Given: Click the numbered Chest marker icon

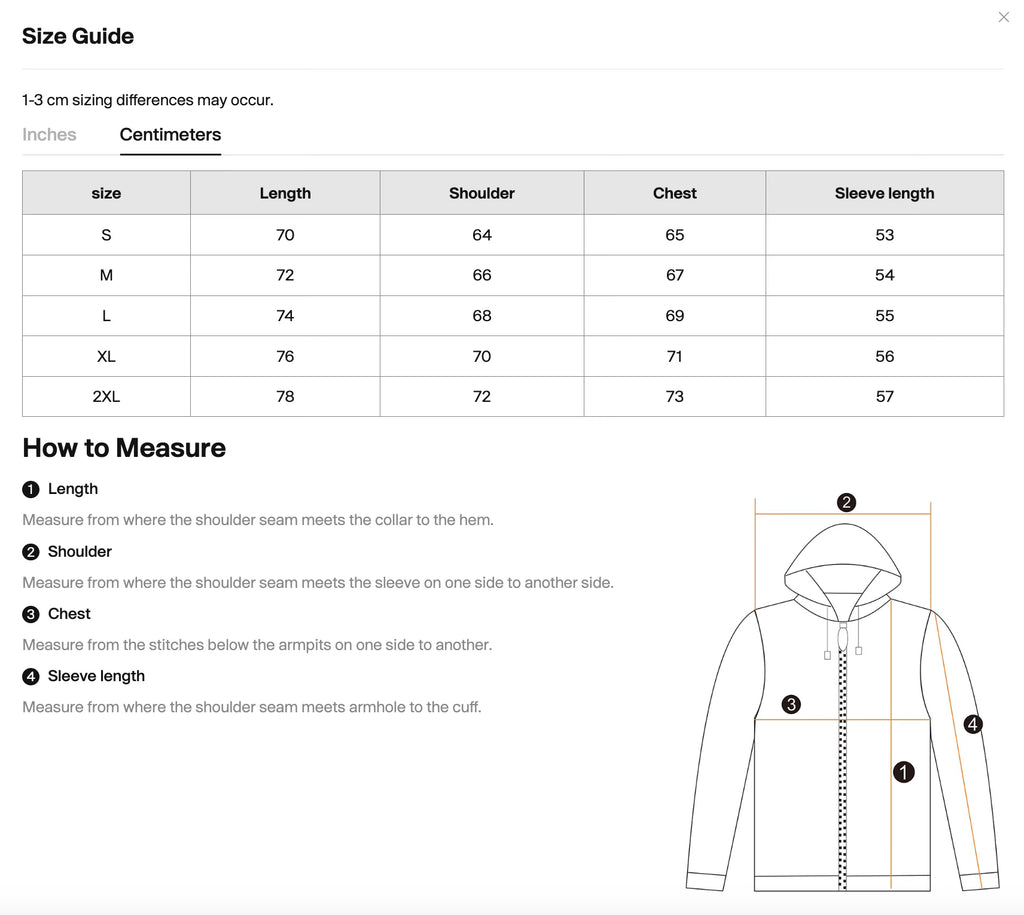Looking at the screenshot, I should [x=29, y=614].
